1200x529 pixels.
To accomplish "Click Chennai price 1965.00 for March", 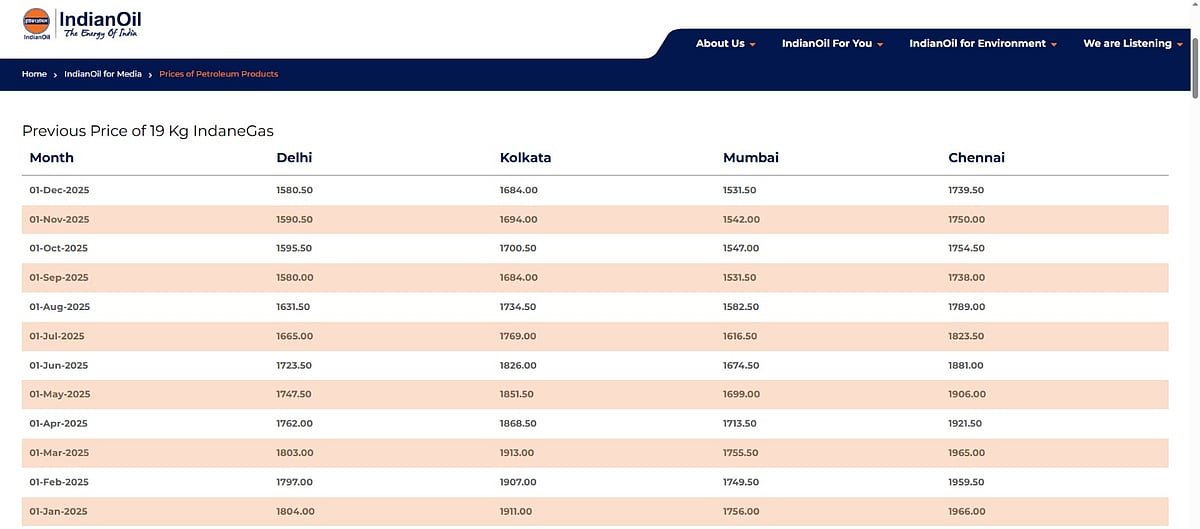I will (x=966, y=453).
